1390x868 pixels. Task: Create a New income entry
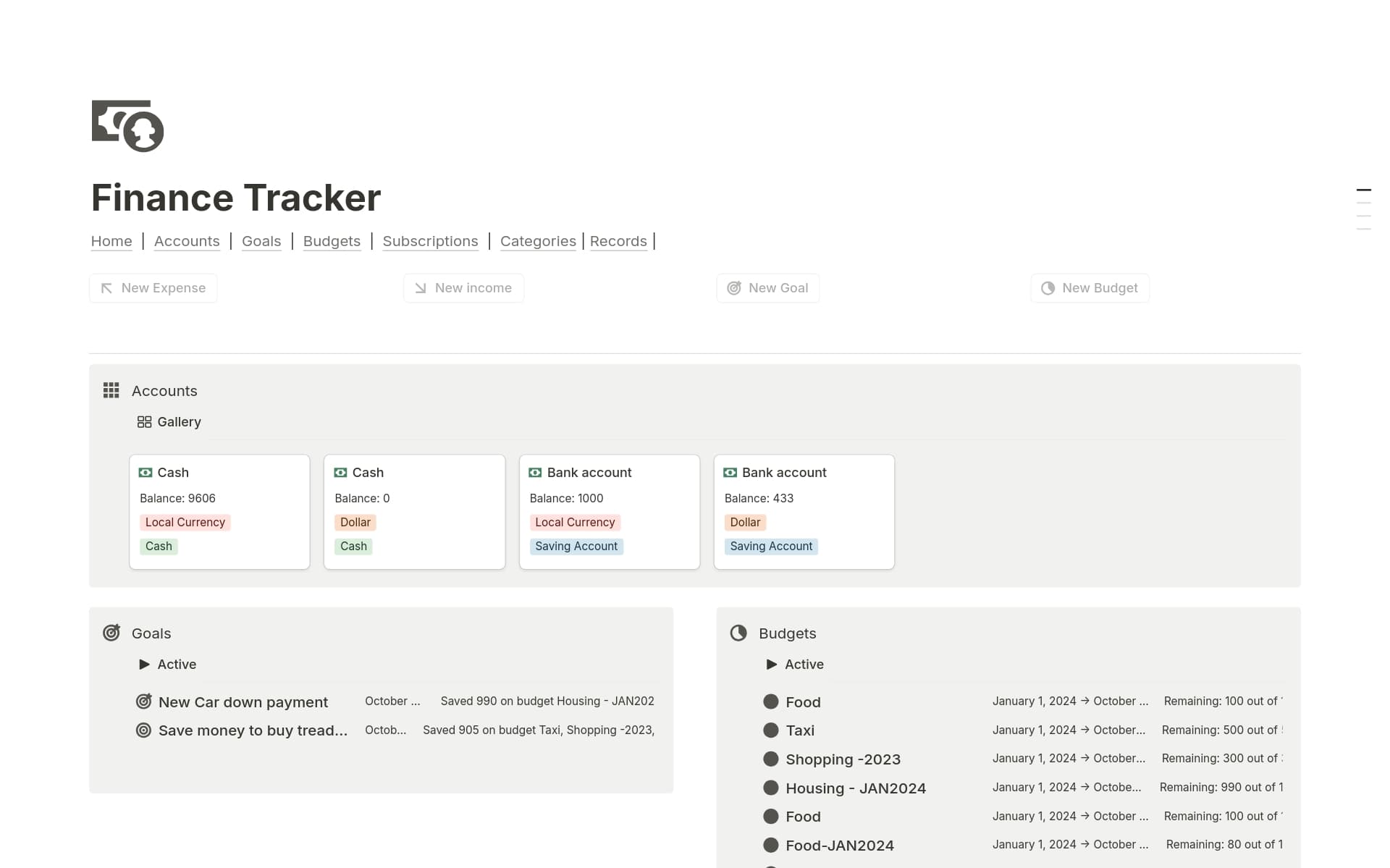tap(463, 288)
